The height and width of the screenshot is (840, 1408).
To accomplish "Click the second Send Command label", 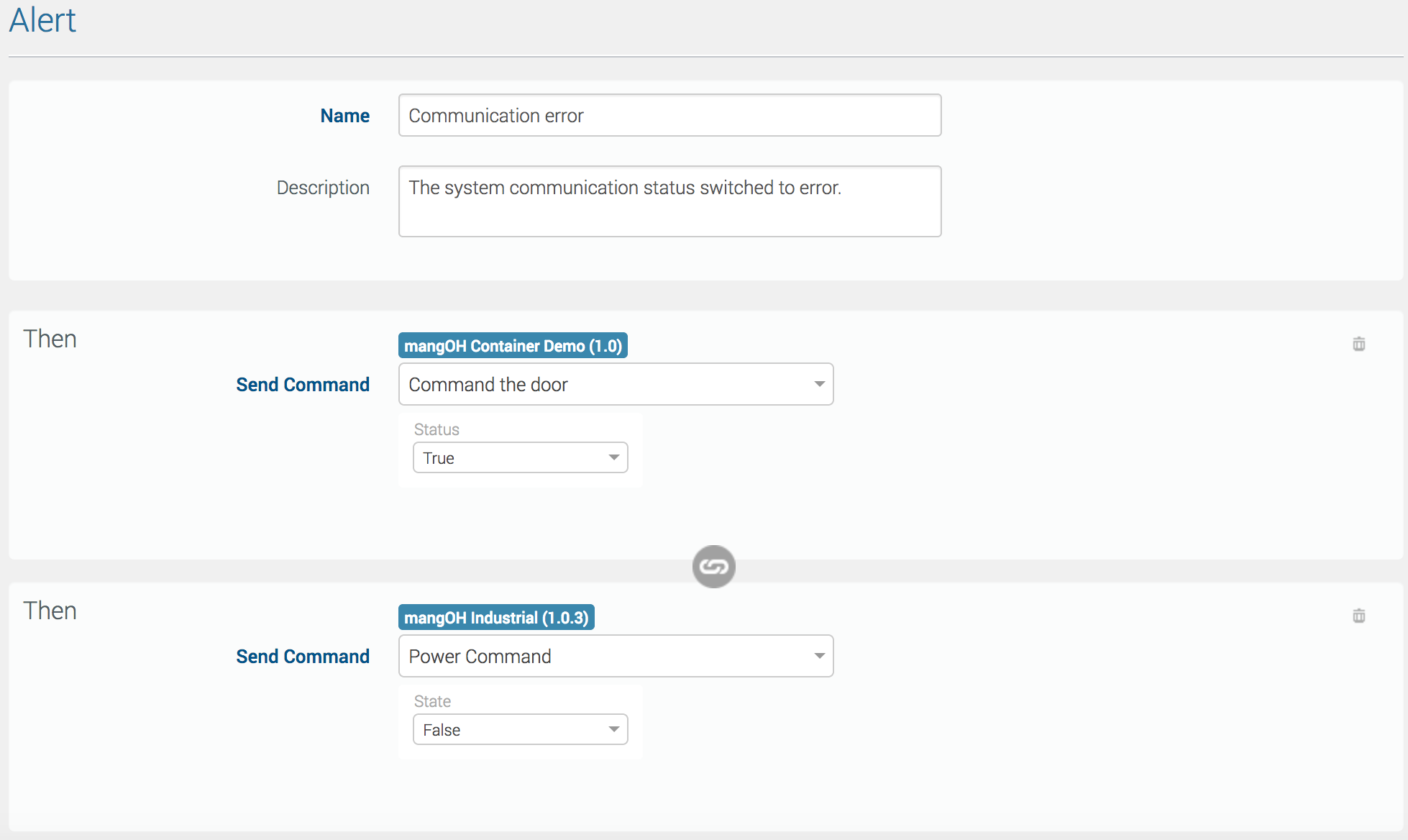I will tap(303, 657).
